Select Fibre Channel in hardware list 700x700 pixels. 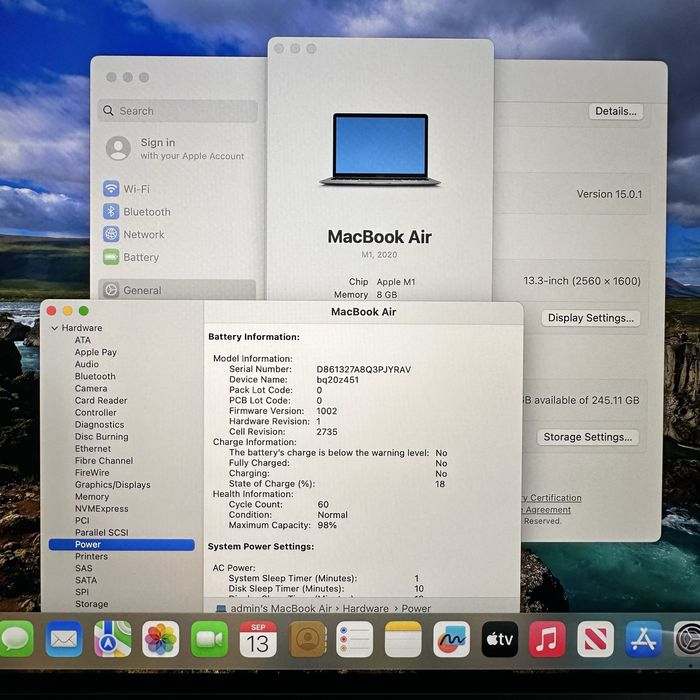pyautogui.click(x=104, y=460)
